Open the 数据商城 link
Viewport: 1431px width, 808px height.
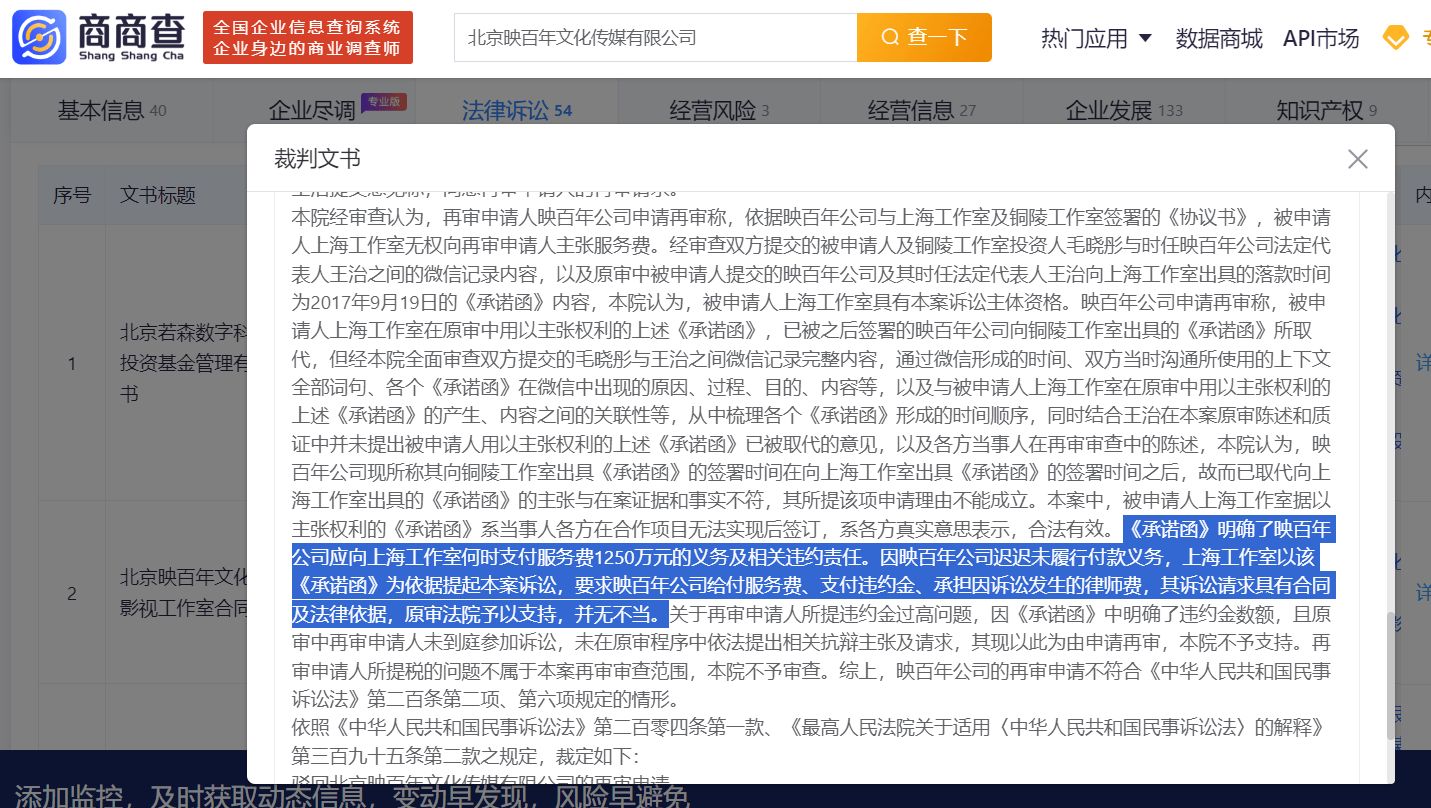point(1219,38)
